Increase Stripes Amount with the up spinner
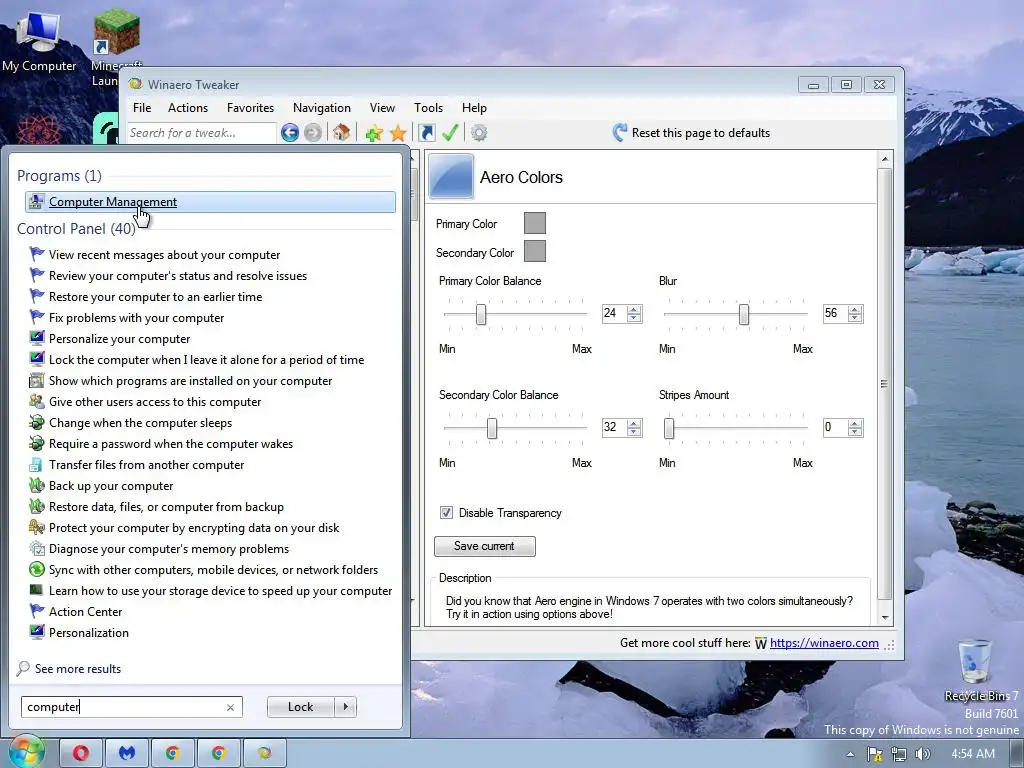Screen dimensions: 1024x768 coord(854,424)
